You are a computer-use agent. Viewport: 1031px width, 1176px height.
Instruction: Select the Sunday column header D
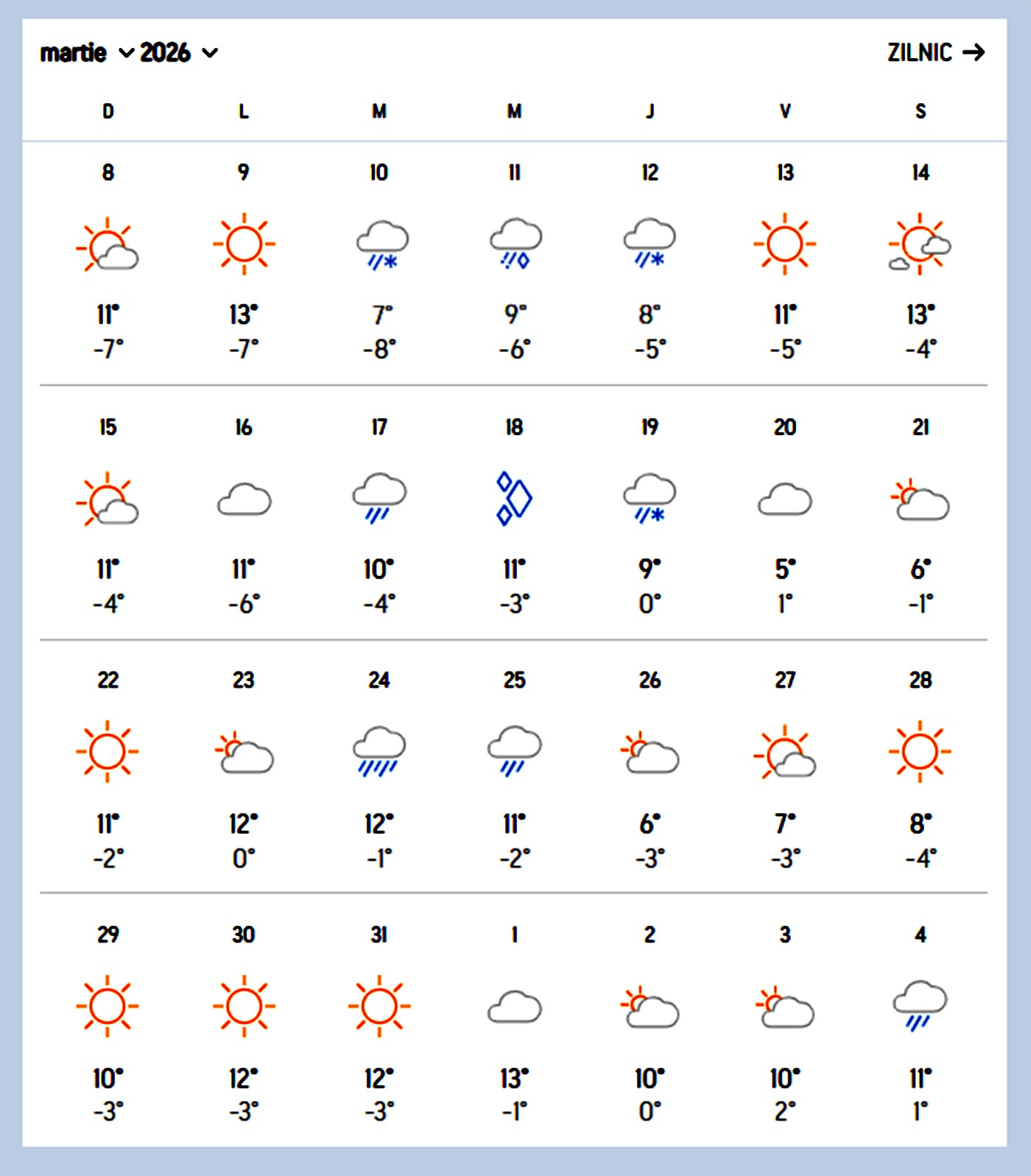(108, 111)
